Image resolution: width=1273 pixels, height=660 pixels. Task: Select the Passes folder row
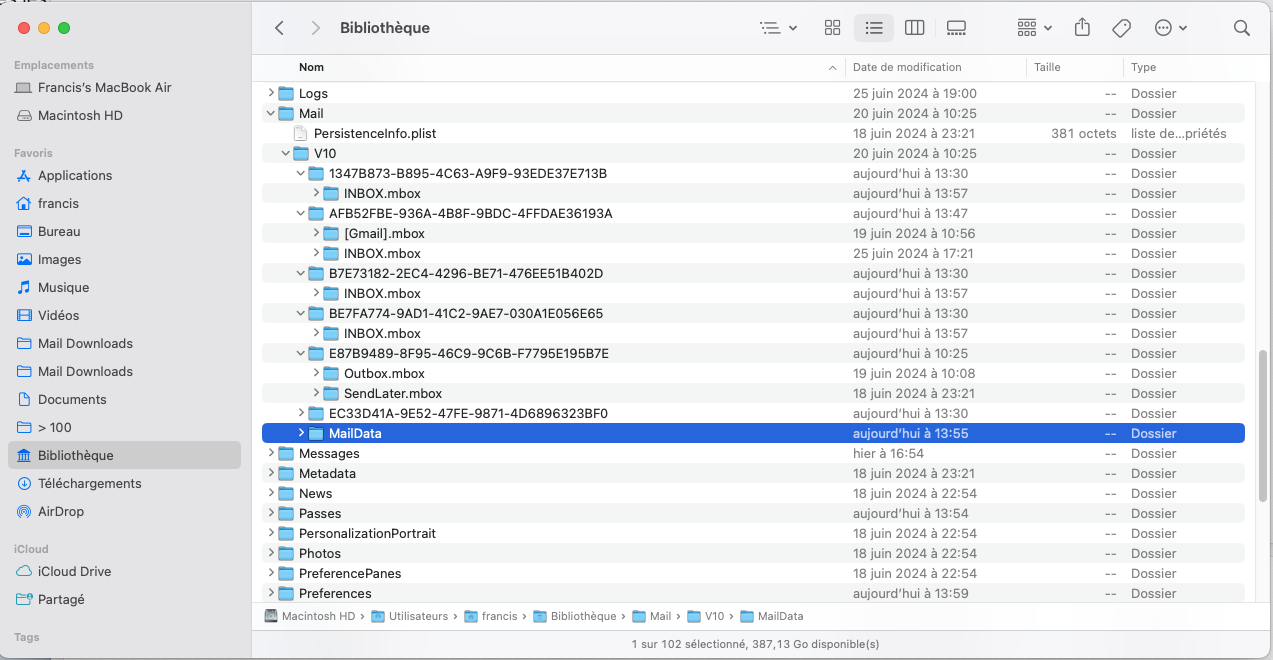[753, 513]
